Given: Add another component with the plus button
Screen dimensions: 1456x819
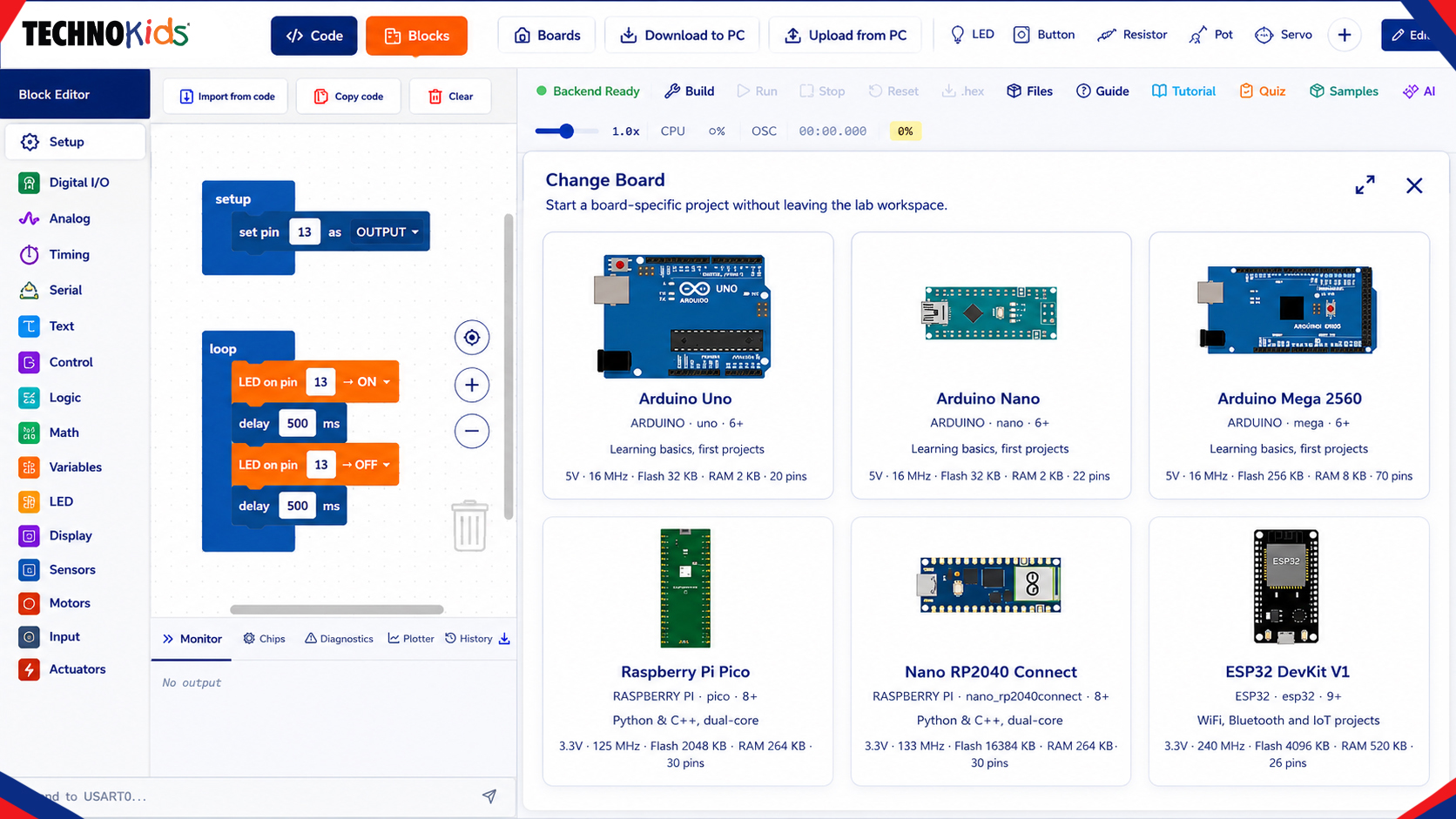Looking at the screenshot, I should [x=1345, y=35].
